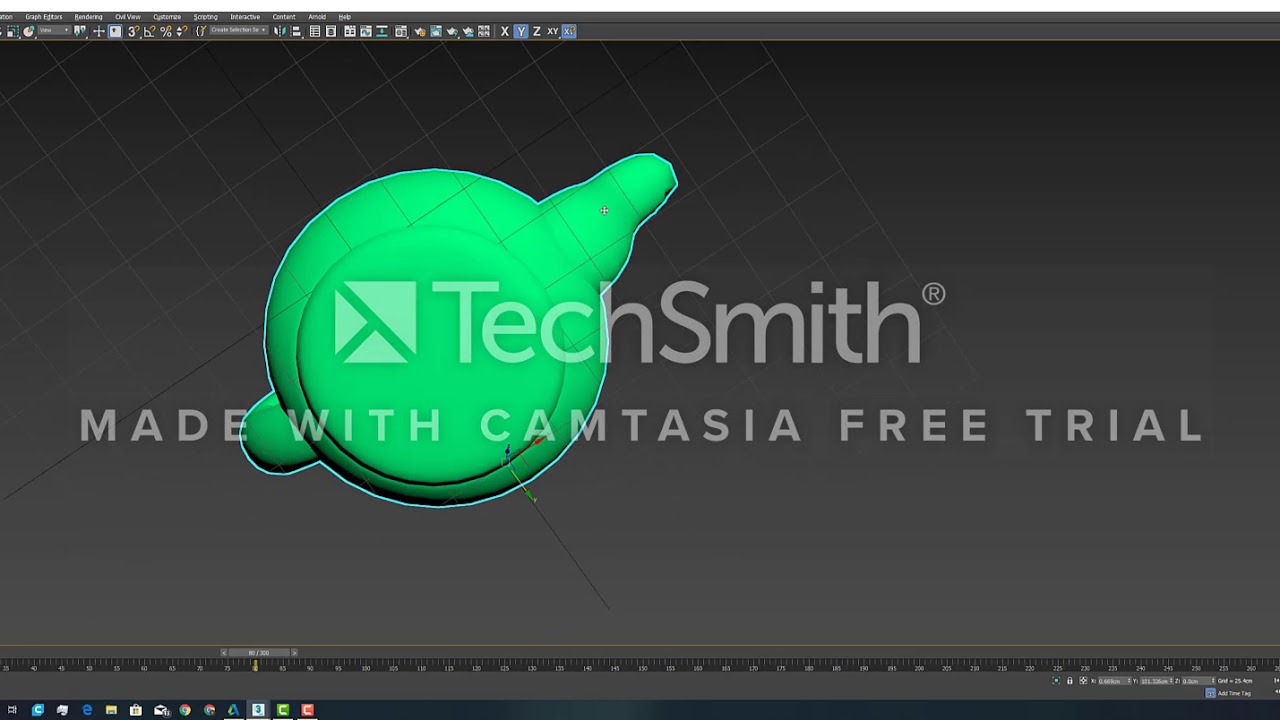Click the frame 80 marker on track bar
Viewport: 1280px width, 720px height.
coord(254,666)
